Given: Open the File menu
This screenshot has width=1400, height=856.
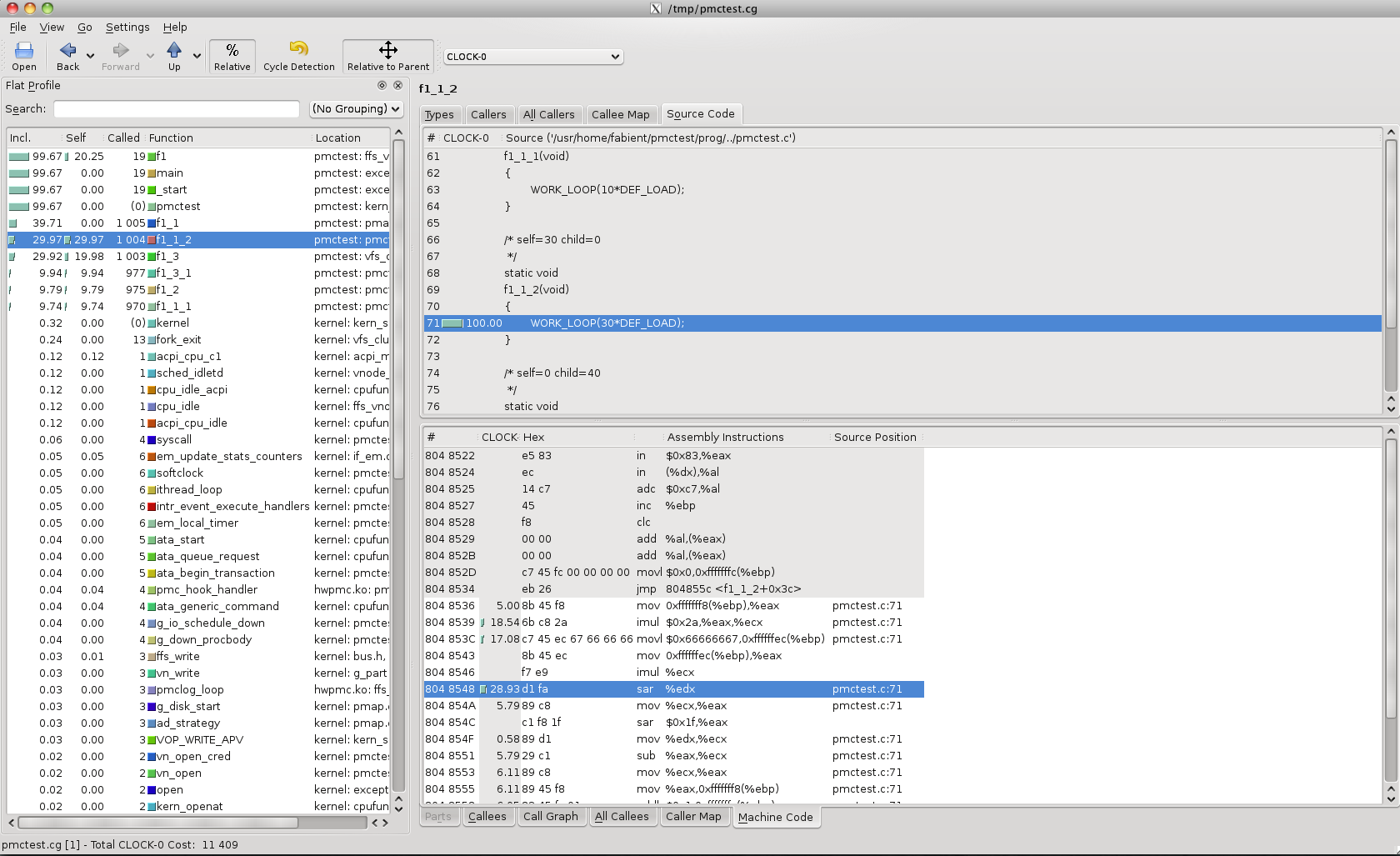Looking at the screenshot, I should (17, 28).
